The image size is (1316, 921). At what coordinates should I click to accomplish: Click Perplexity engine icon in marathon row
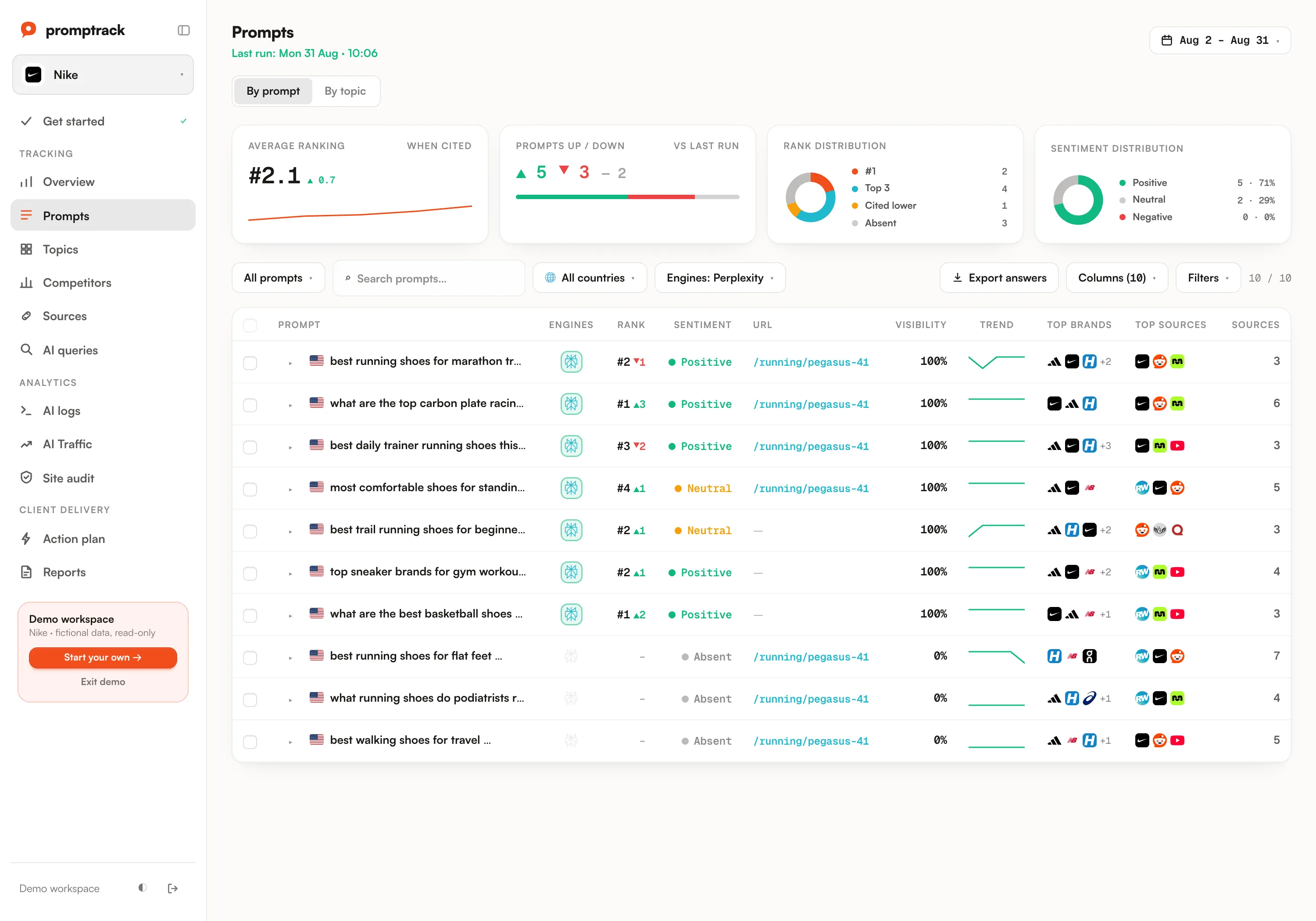point(572,362)
